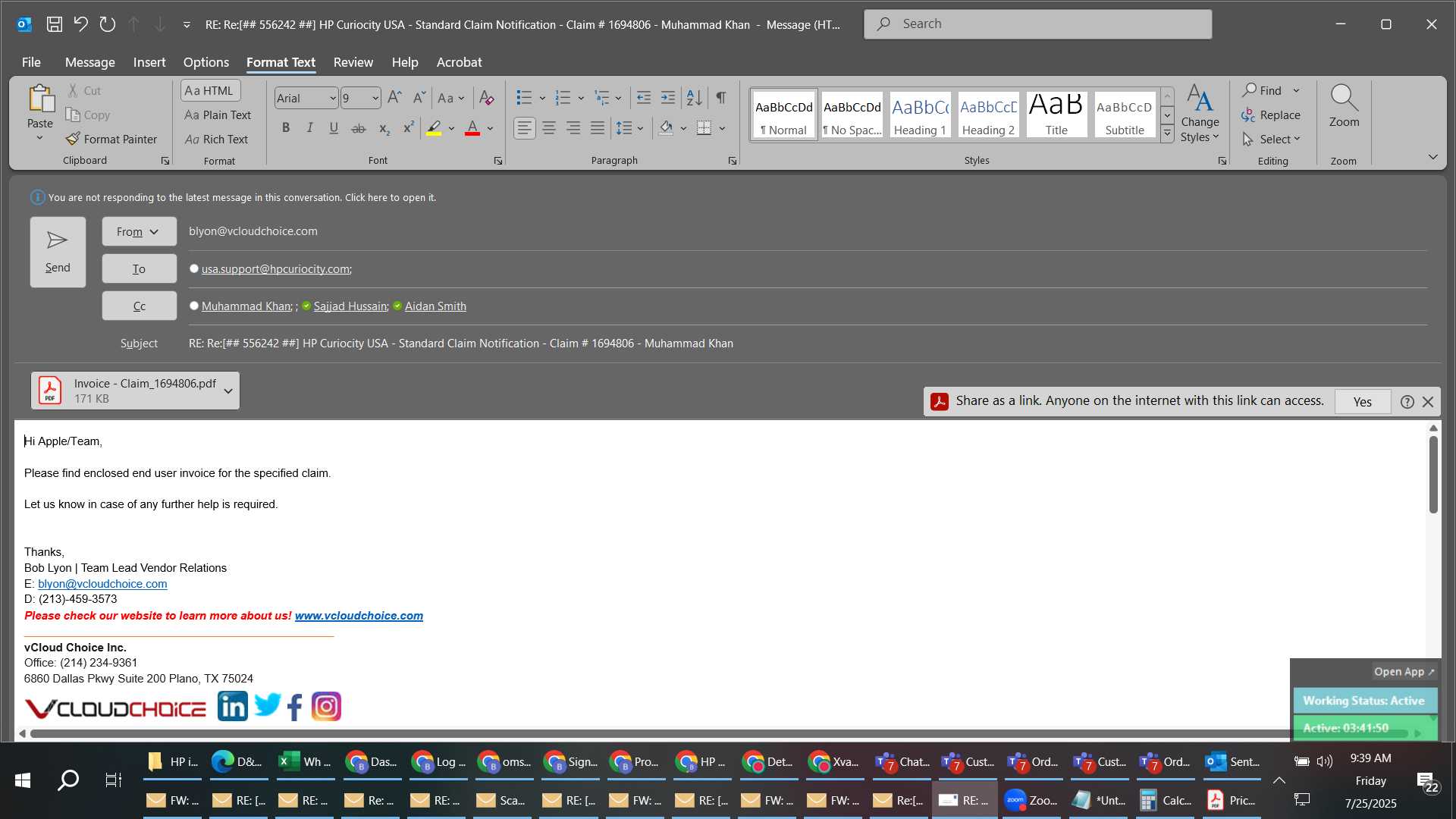Open the bullet list style dropdown
Screen dimensions: 1456x819
click(x=542, y=98)
